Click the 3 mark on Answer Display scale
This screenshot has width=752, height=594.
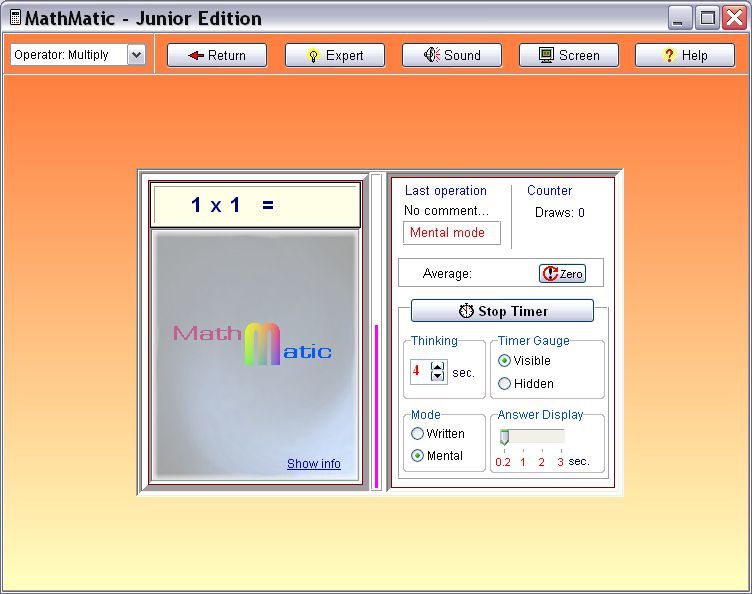[x=560, y=462]
